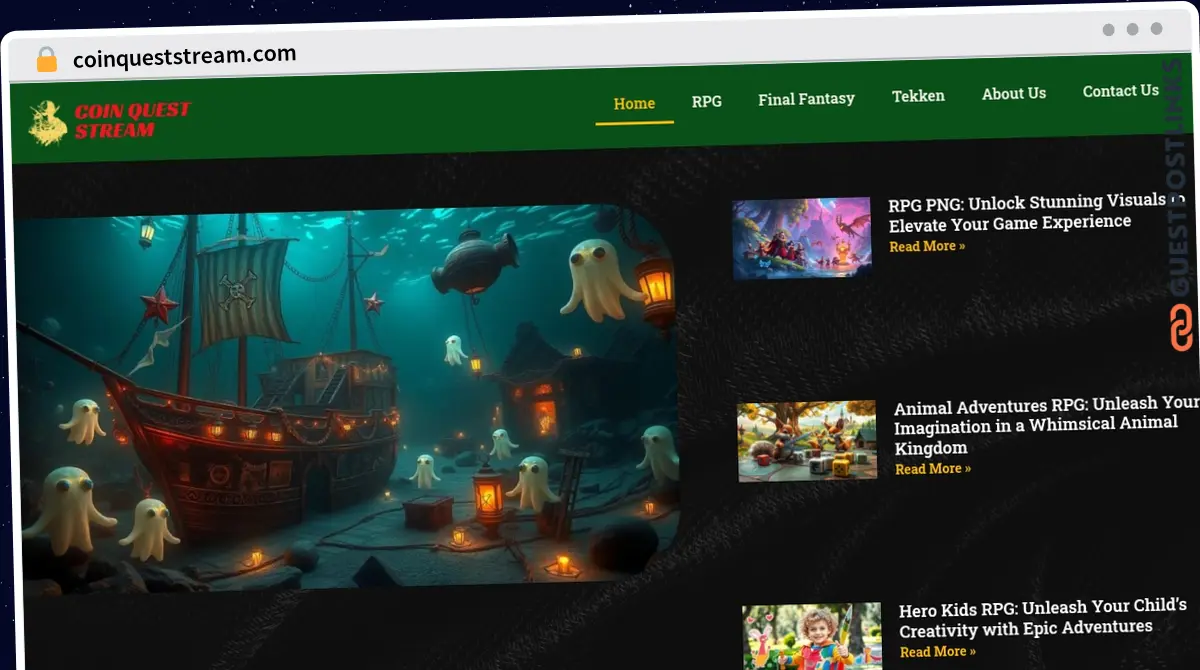Click the last gray window control dot
The width and height of the screenshot is (1200, 670).
click(x=1157, y=29)
